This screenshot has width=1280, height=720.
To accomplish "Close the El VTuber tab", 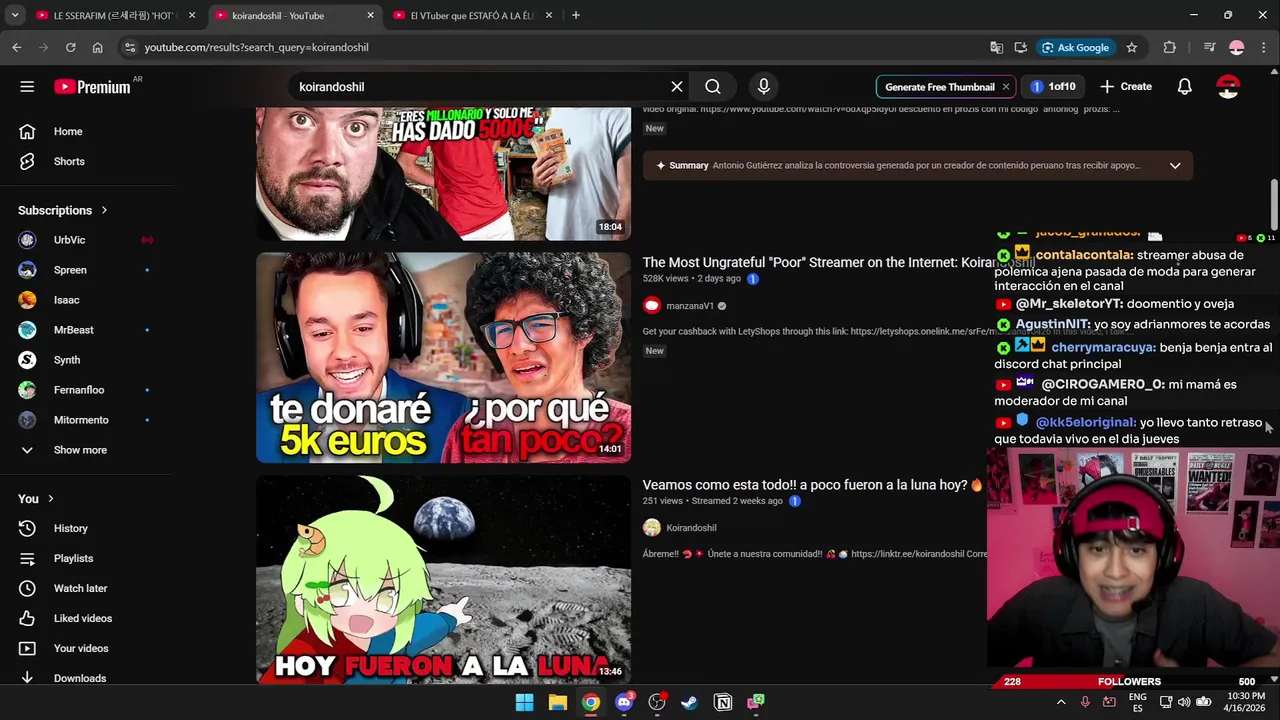I will (549, 16).
